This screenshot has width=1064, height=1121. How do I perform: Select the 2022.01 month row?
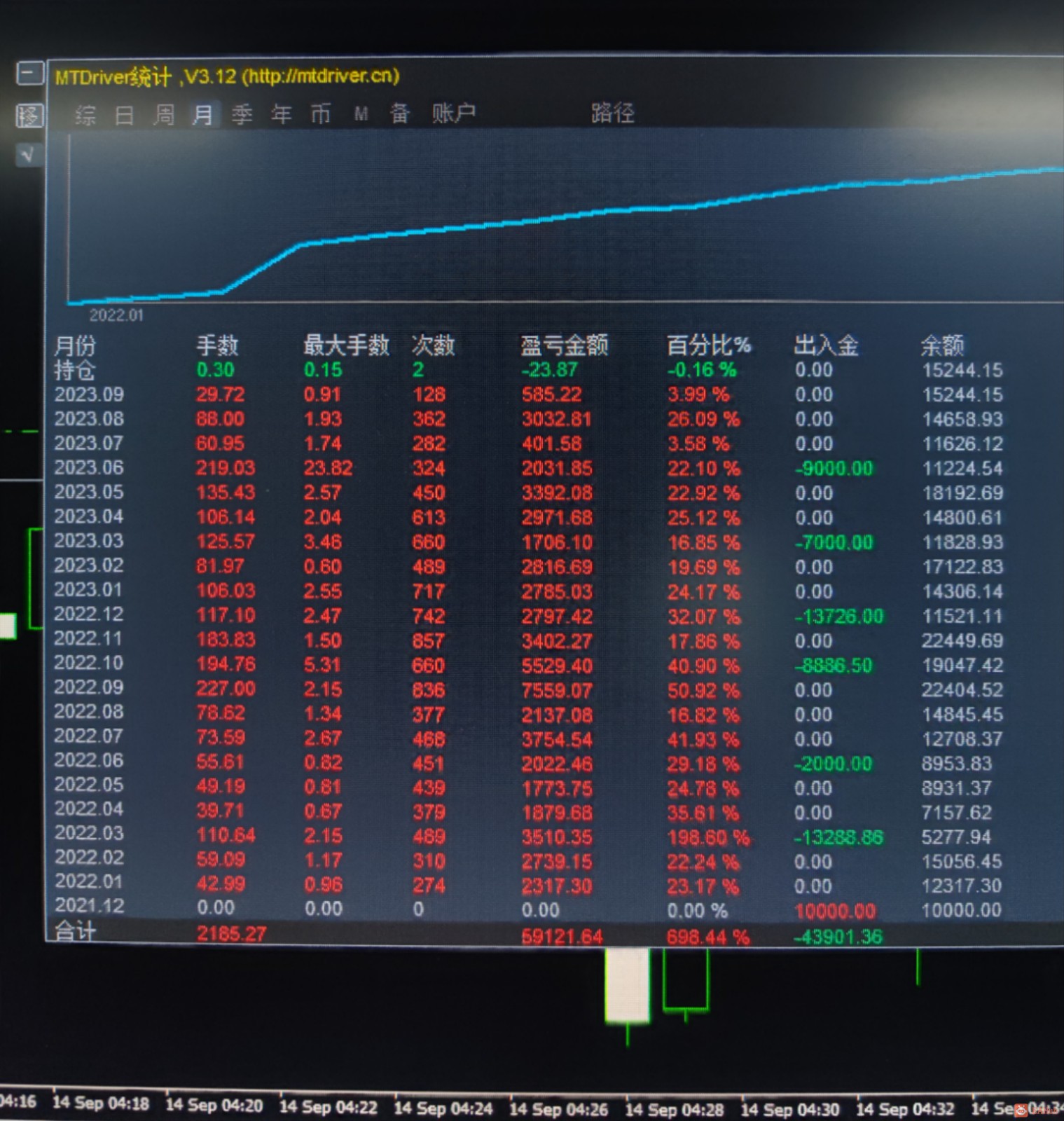coord(529,885)
